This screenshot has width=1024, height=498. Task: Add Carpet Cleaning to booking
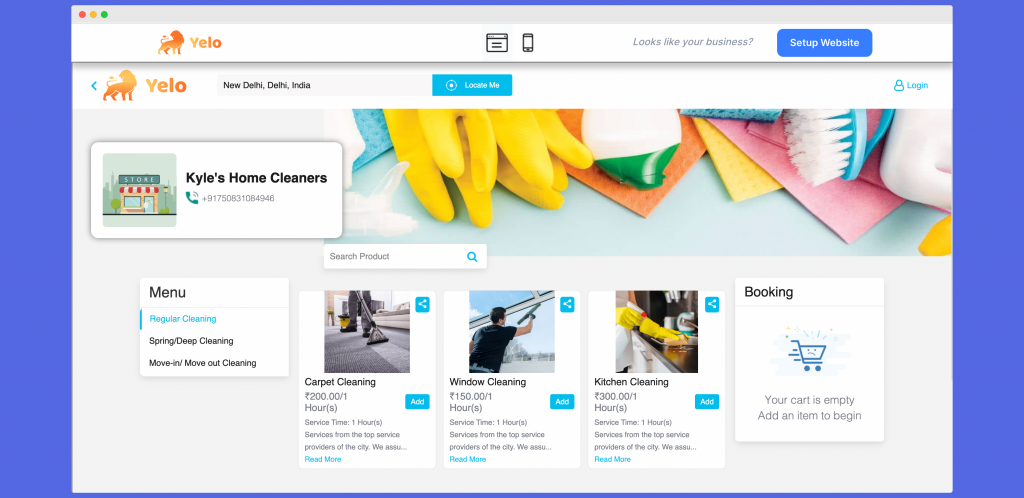[417, 402]
